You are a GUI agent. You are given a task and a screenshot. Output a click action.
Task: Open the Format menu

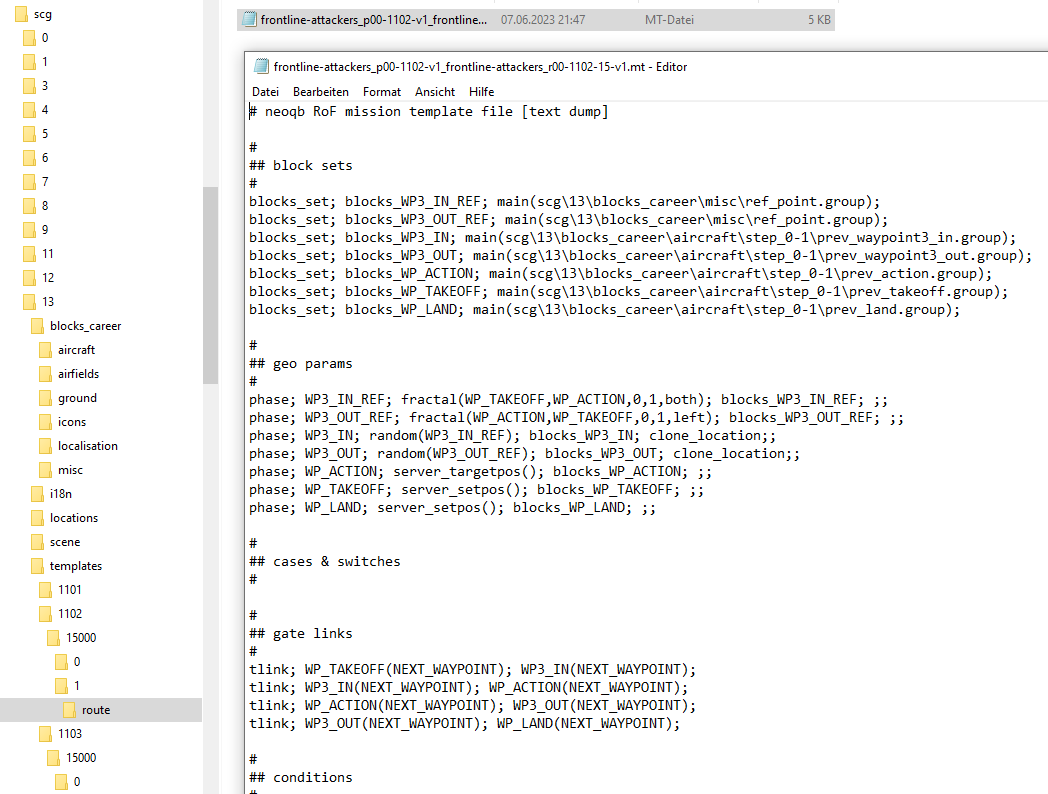pos(382,92)
